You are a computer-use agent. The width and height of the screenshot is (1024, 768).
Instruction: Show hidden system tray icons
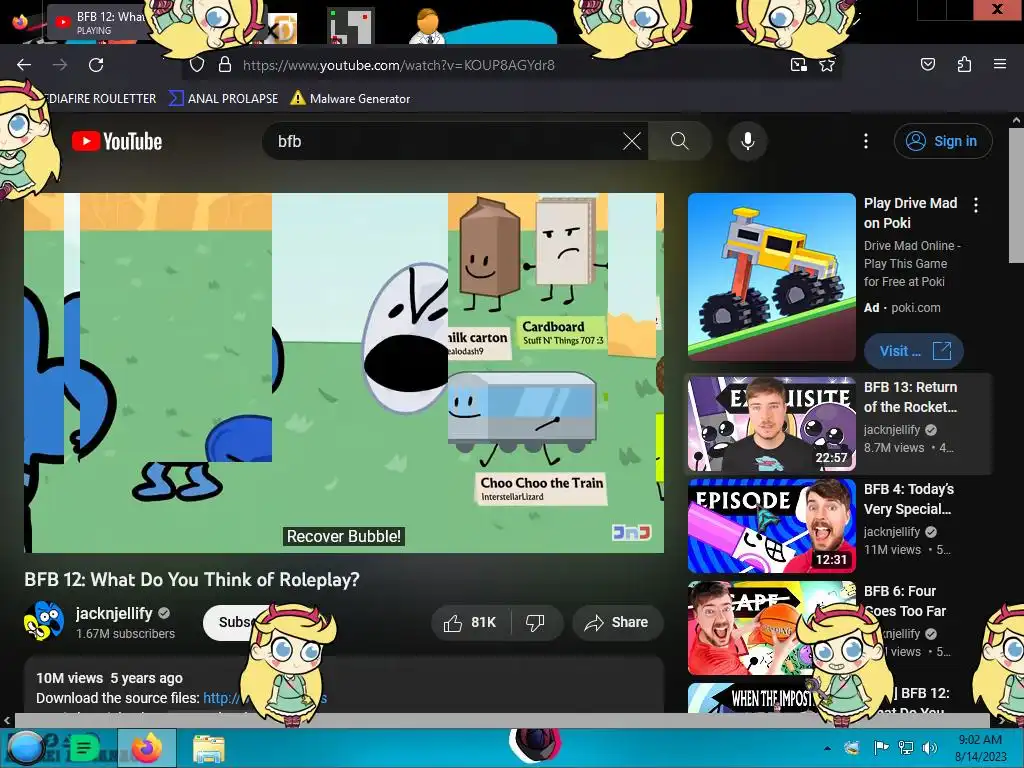pos(827,748)
